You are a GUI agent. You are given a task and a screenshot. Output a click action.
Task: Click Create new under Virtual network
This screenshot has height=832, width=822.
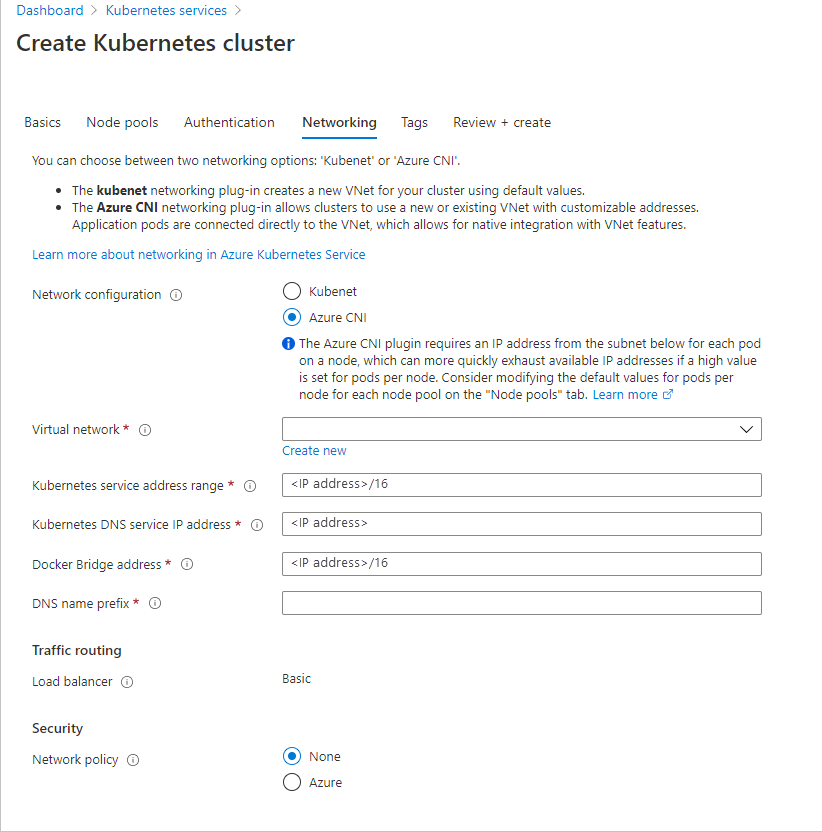point(314,450)
